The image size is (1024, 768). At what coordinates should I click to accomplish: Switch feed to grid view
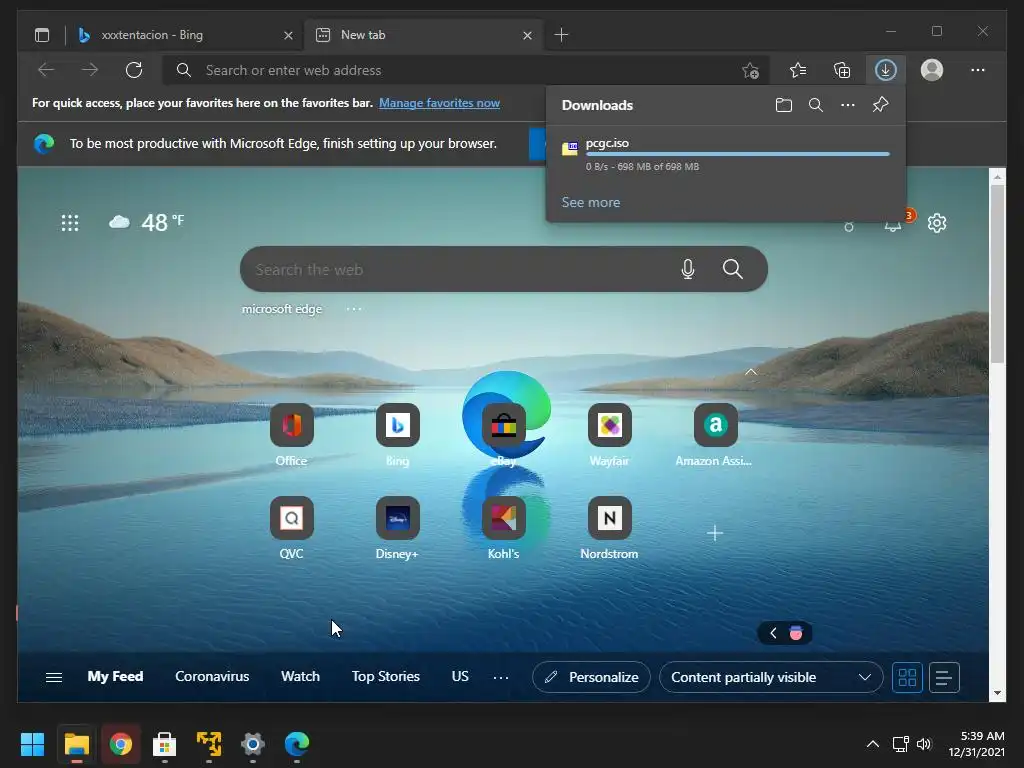click(907, 677)
